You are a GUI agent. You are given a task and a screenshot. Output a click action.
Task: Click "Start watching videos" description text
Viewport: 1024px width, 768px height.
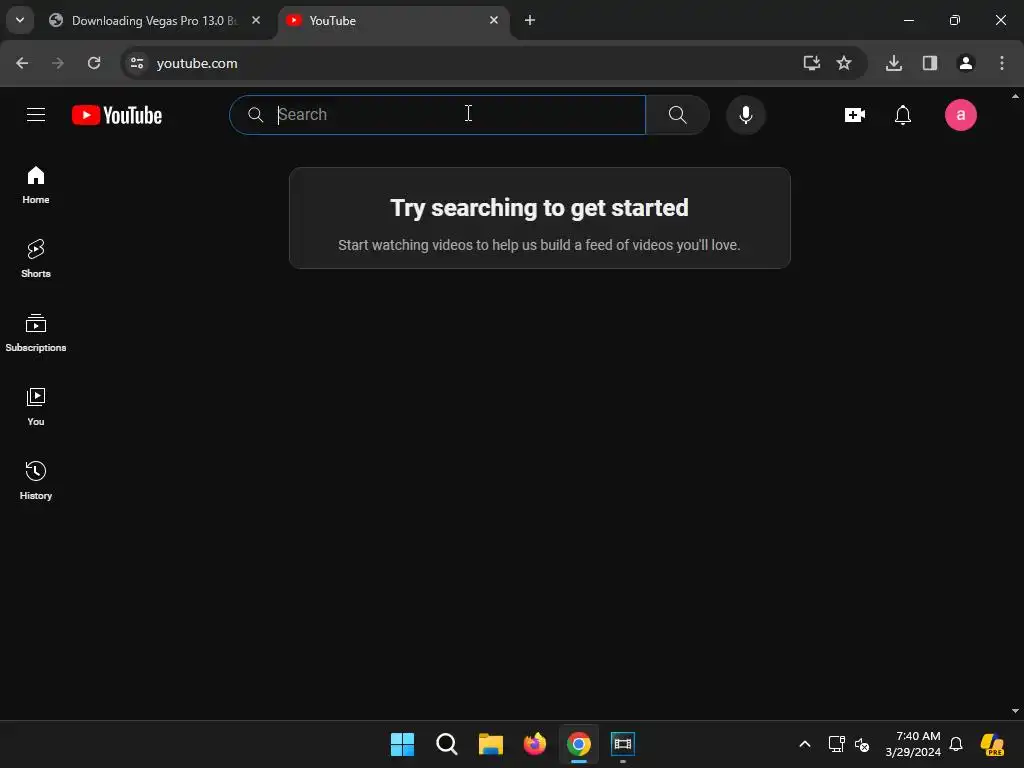(x=539, y=245)
